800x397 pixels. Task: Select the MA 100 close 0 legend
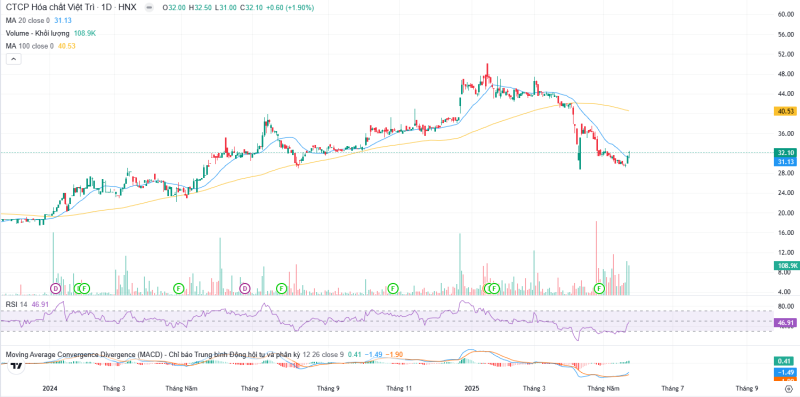coord(30,46)
